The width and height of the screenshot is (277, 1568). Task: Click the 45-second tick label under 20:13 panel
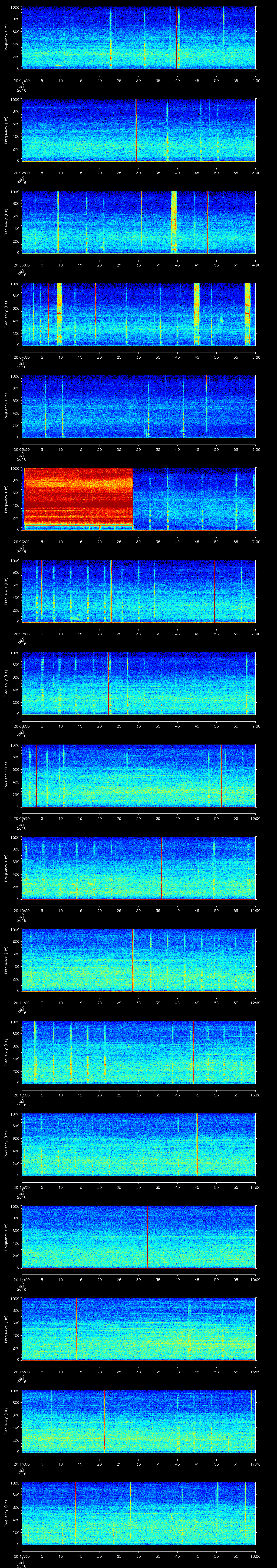click(x=197, y=1187)
